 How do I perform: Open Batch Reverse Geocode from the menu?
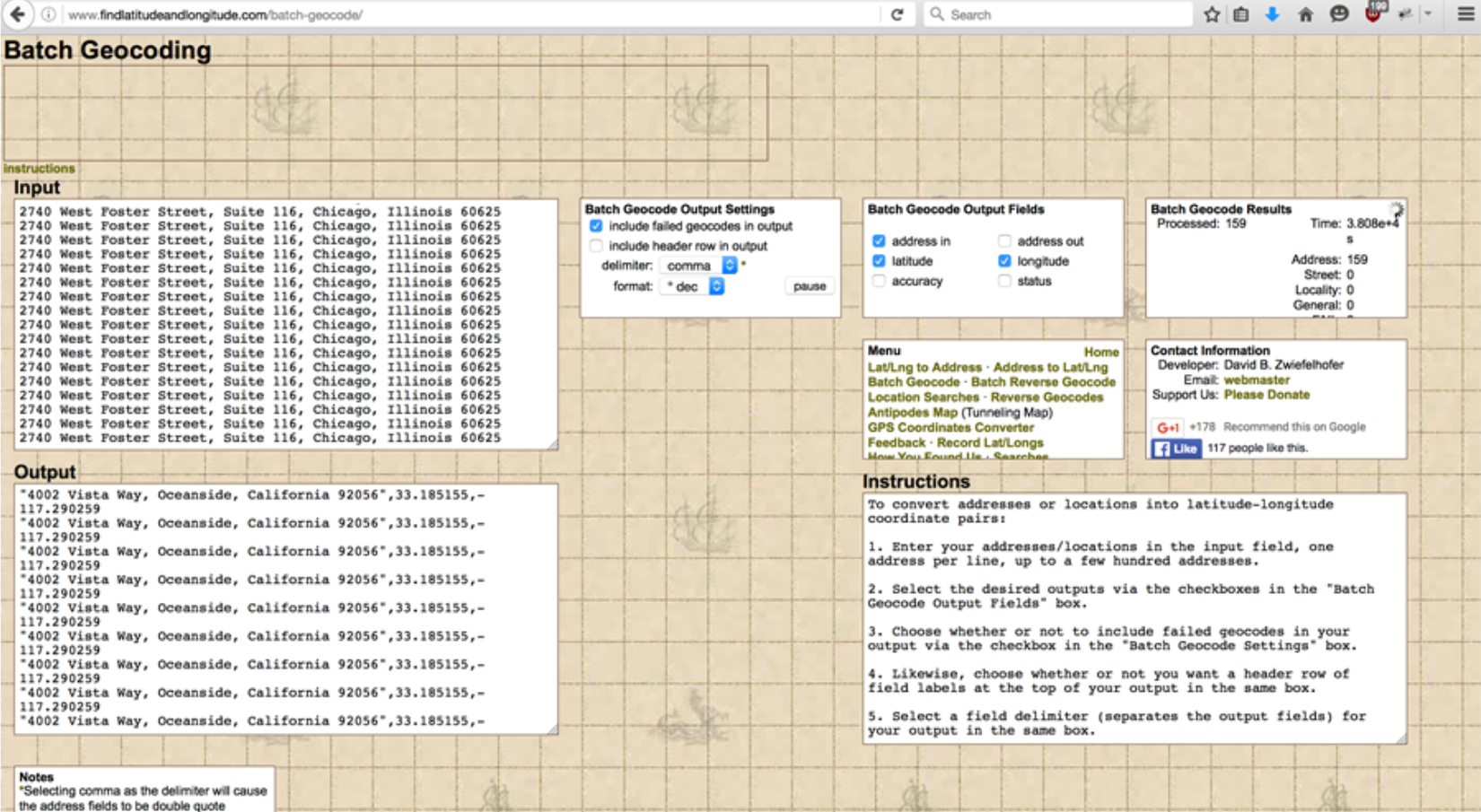coord(1043,382)
